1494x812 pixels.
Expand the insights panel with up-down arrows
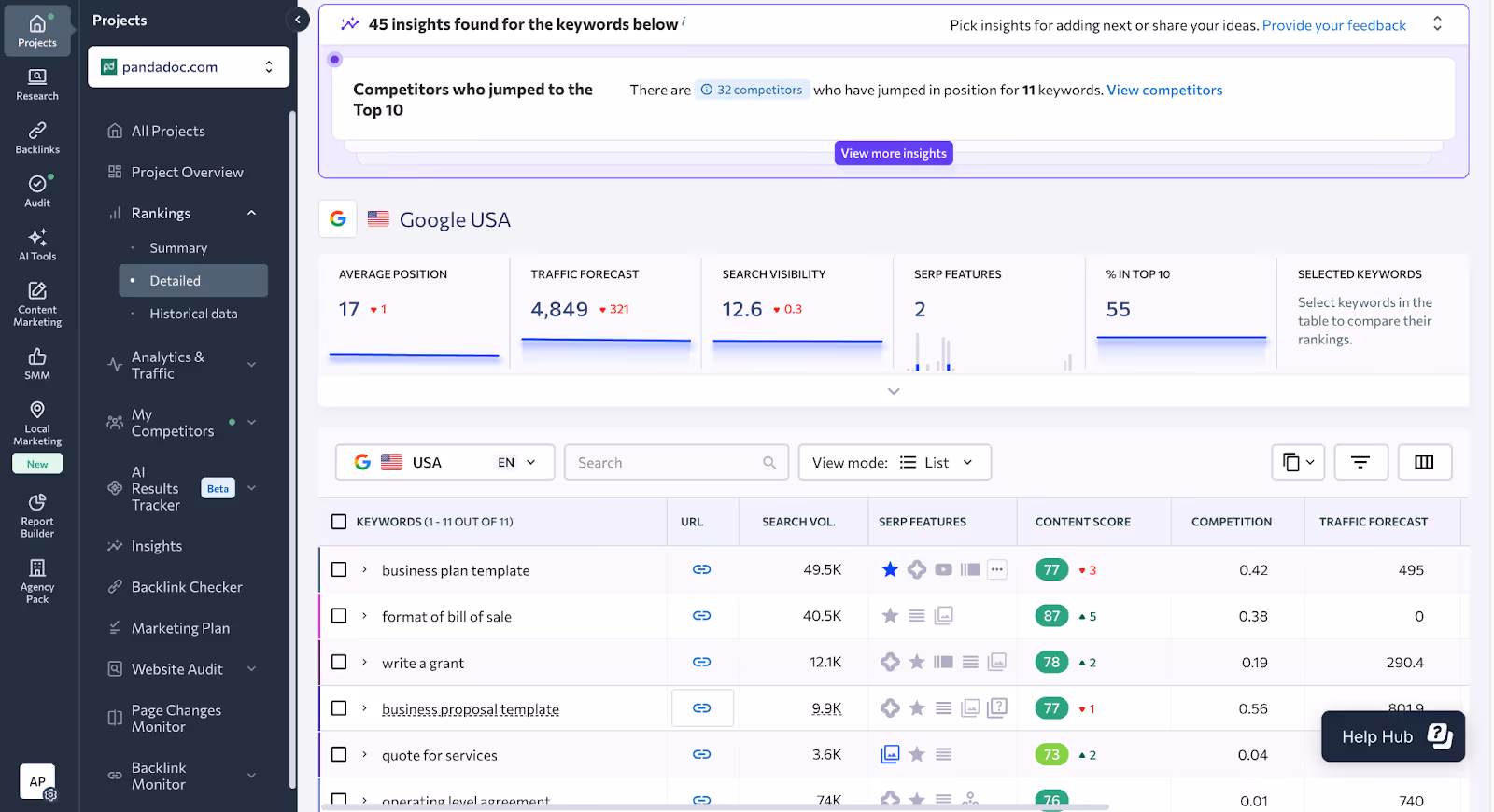coord(1437,23)
